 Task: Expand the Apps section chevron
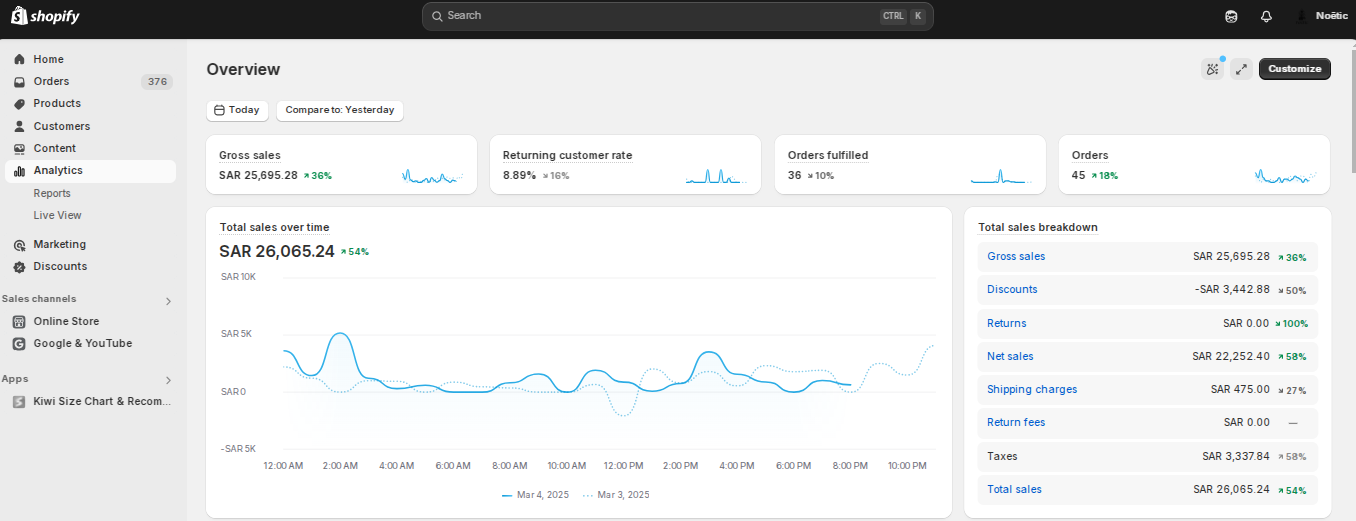[x=168, y=380]
